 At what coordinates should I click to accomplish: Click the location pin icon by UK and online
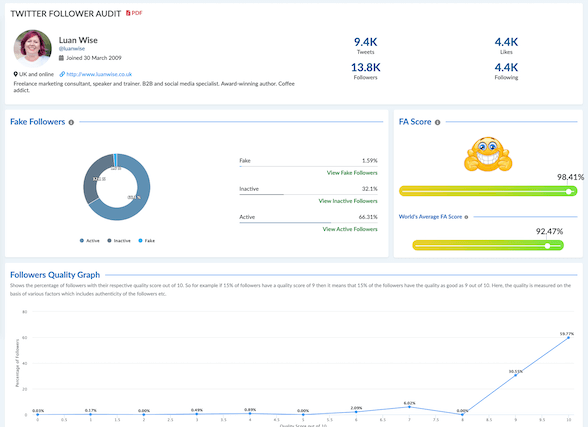[x=15, y=74]
